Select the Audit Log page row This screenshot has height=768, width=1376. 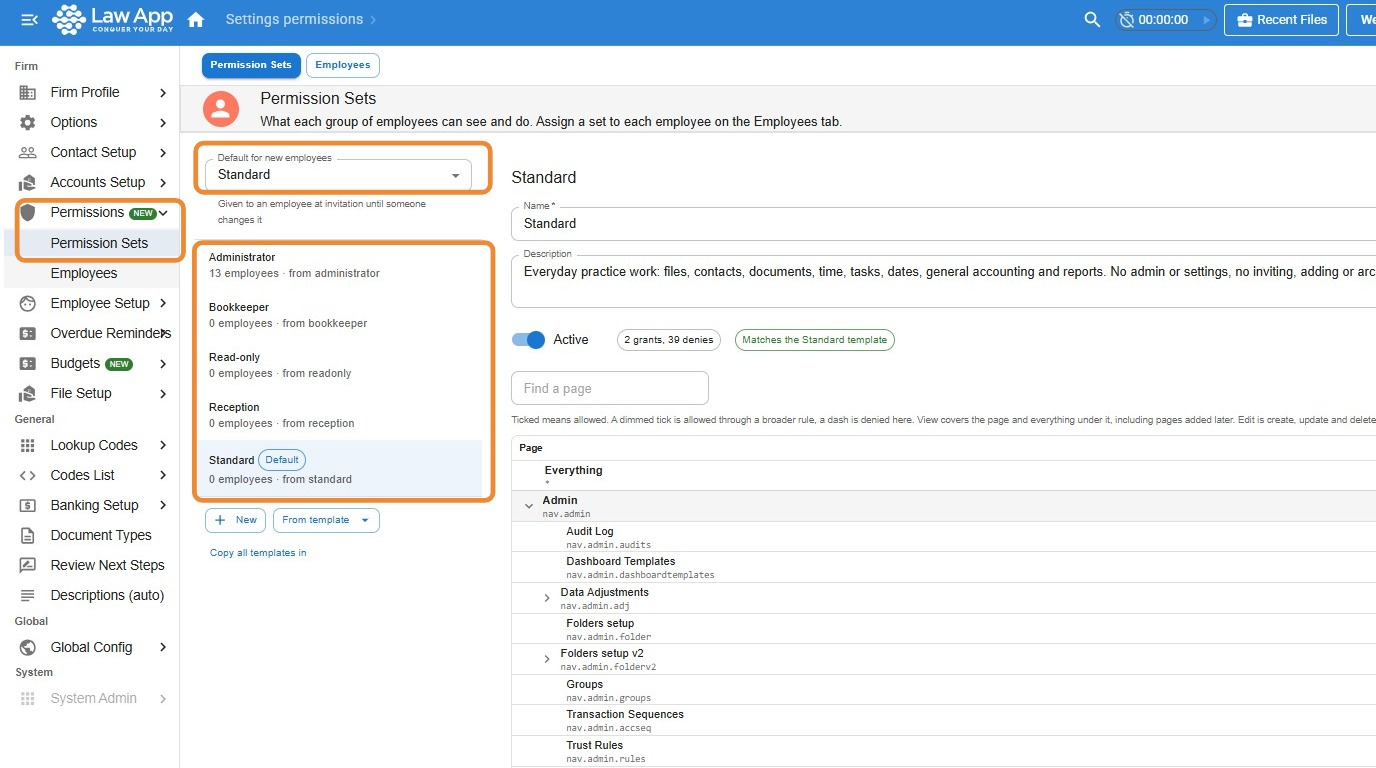point(943,537)
